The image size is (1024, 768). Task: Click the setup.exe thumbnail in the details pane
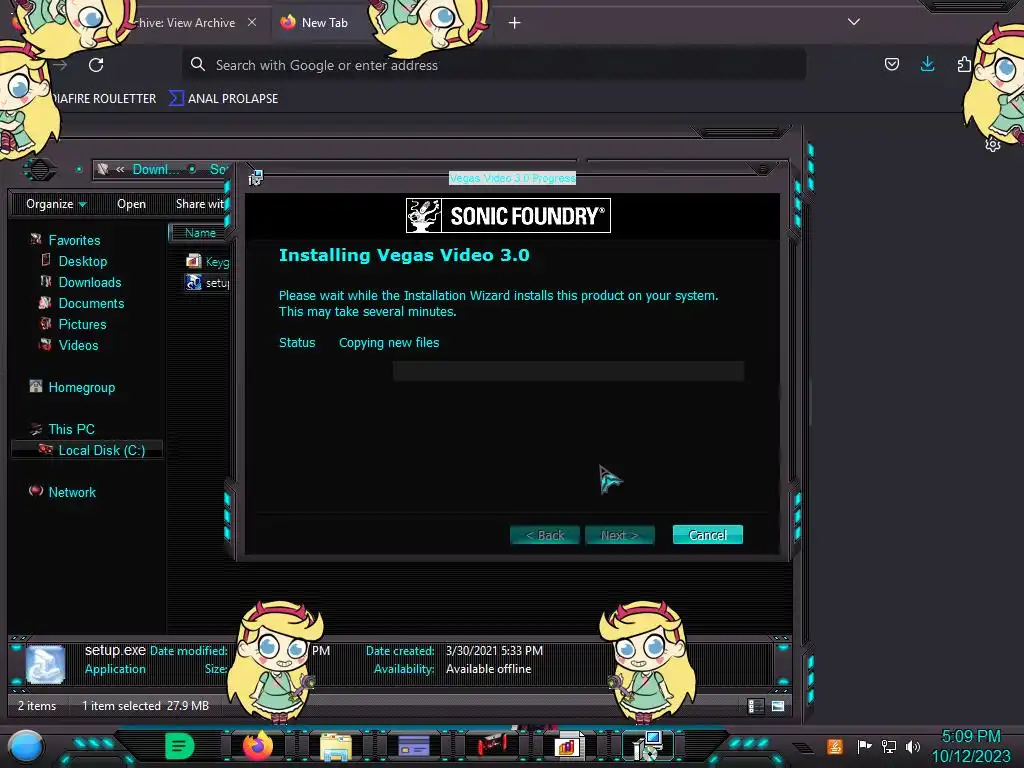pyautogui.click(x=45, y=664)
